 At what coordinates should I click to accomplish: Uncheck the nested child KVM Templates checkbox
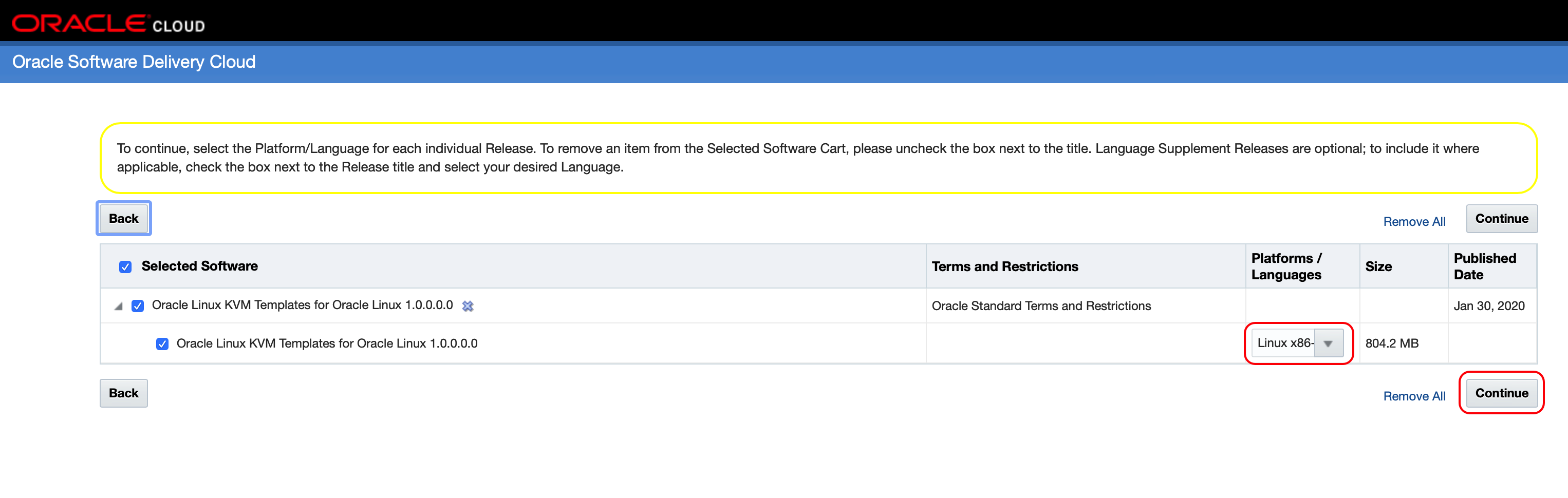coord(162,344)
